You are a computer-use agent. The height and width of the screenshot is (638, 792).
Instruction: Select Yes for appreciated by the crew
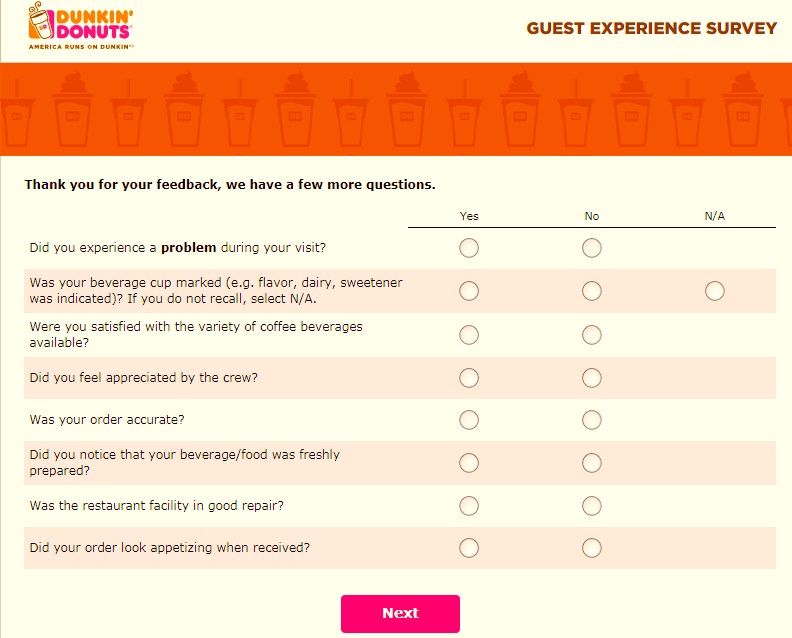(469, 378)
